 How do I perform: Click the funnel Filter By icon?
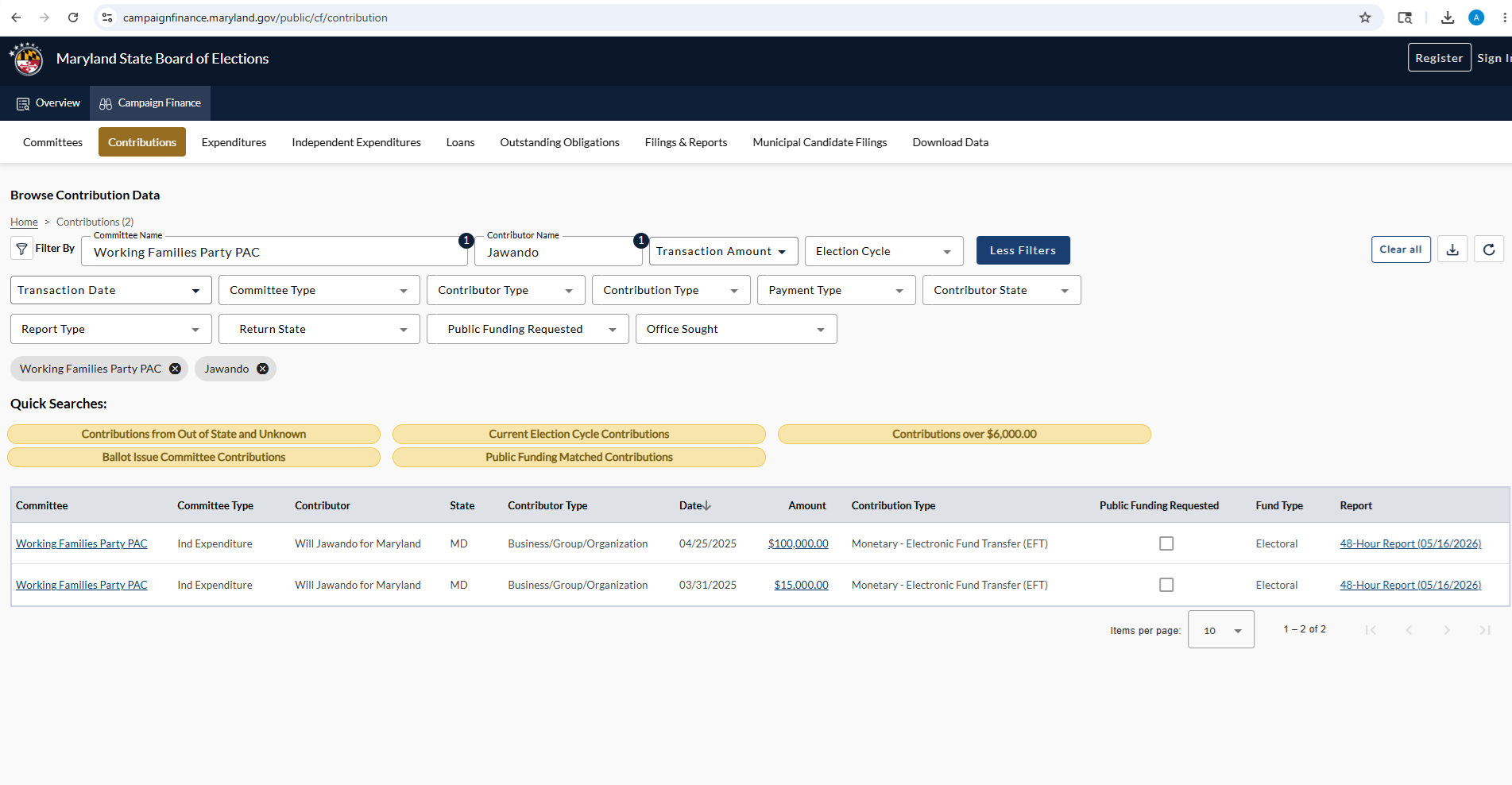click(x=22, y=249)
